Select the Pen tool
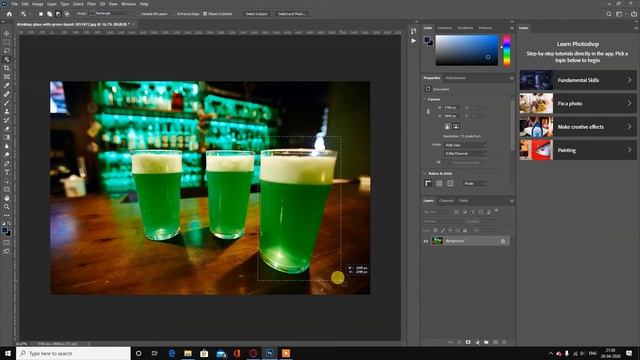This screenshot has height=360, width=640. tap(7, 163)
